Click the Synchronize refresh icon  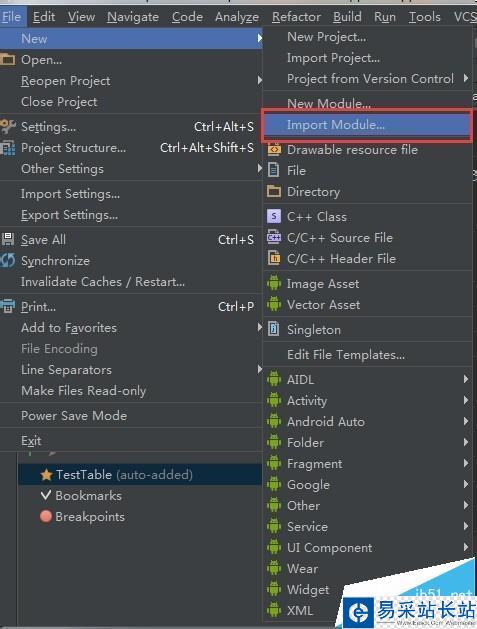(8, 260)
